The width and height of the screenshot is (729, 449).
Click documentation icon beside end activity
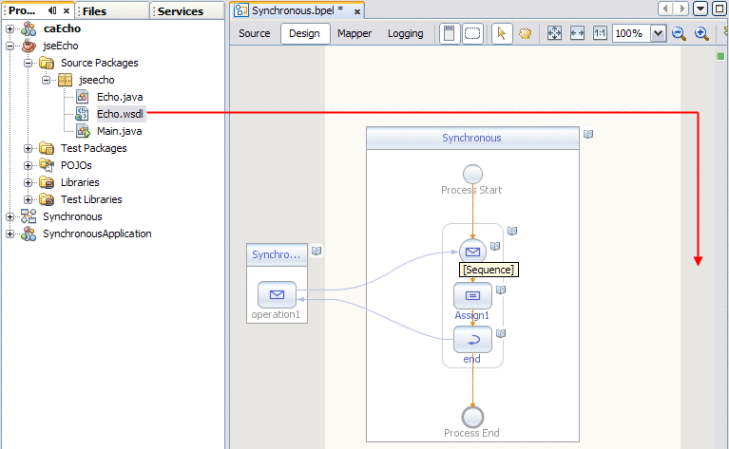[x=501, y=333]
